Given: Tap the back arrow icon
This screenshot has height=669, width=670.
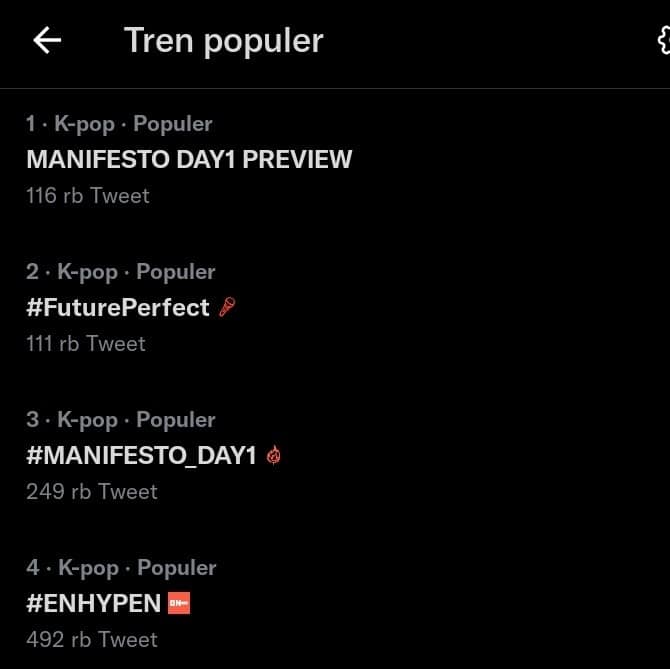Looking at the screenshot, I should pyautogui.click(x=47, y=40).
